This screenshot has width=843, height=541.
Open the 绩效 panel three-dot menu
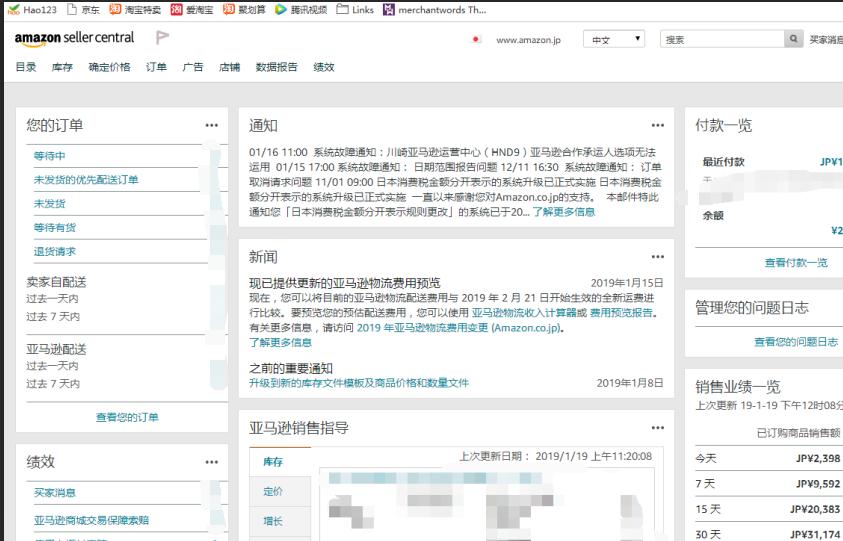coord(212,462)
